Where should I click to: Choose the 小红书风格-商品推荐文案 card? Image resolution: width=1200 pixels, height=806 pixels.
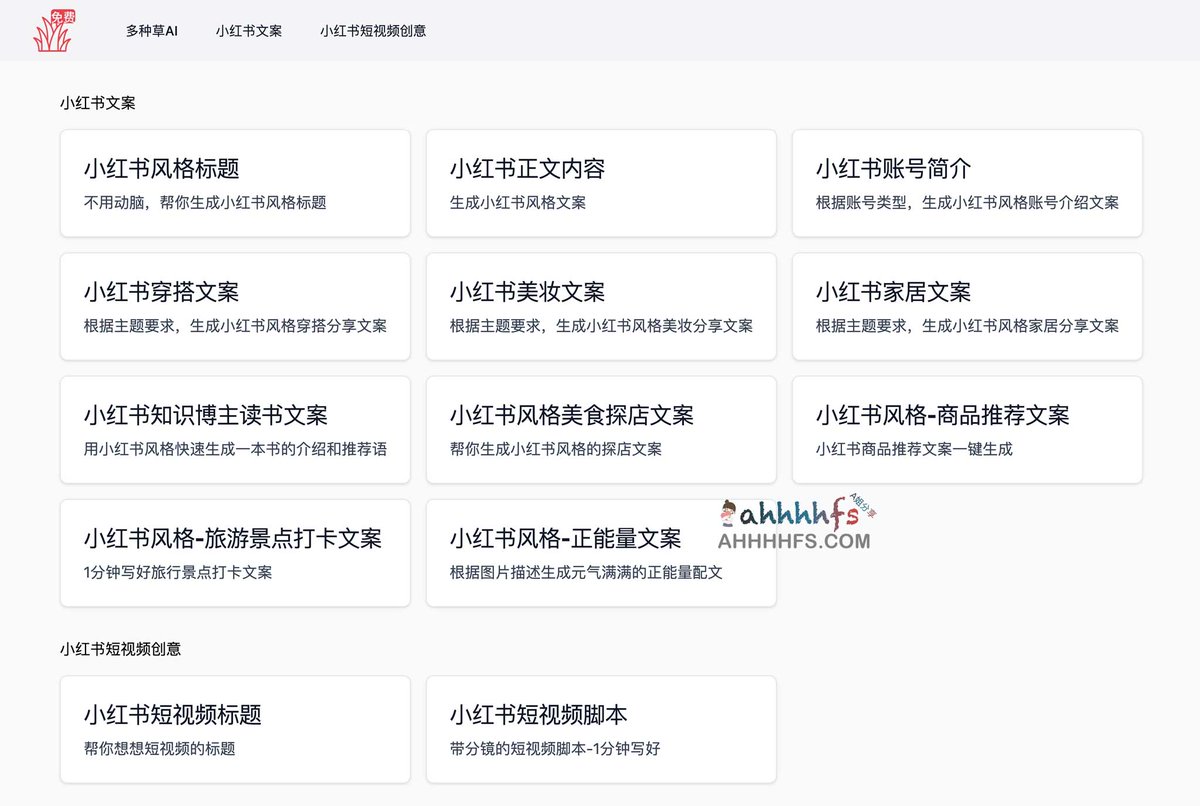click(967, 430)
